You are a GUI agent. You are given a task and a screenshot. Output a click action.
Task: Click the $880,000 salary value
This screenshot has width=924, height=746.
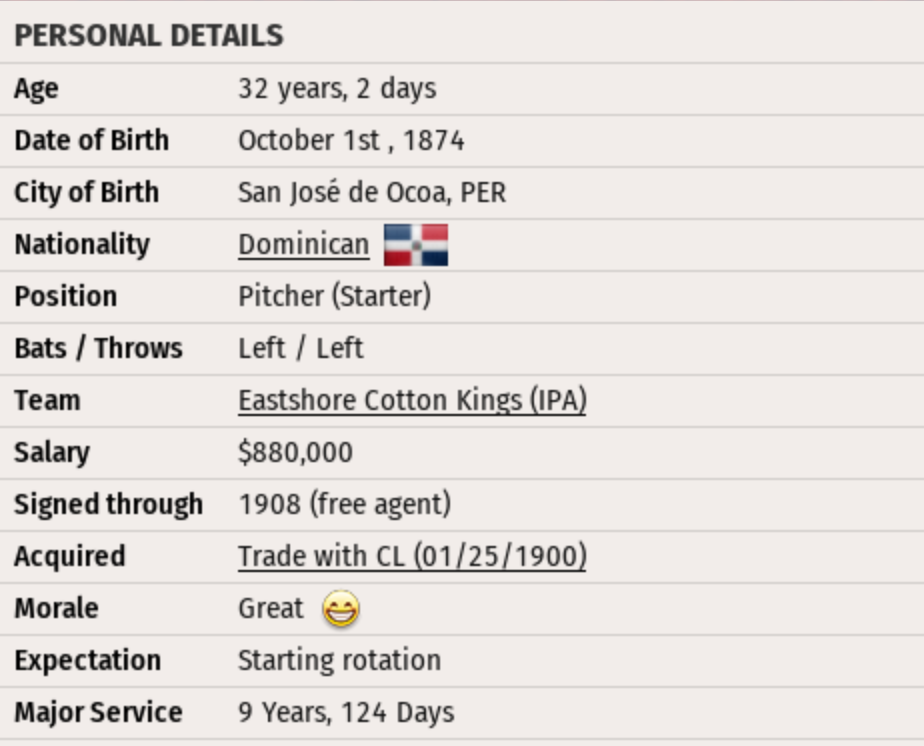tap(295, 453)
